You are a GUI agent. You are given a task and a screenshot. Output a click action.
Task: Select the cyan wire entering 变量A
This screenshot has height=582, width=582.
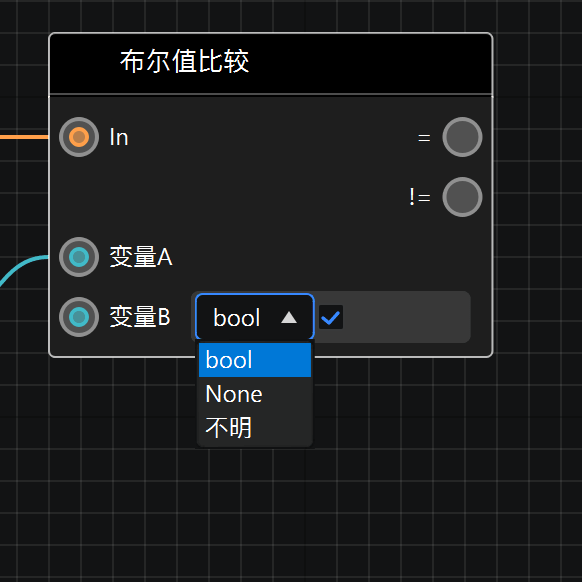[x=22, y=268]
